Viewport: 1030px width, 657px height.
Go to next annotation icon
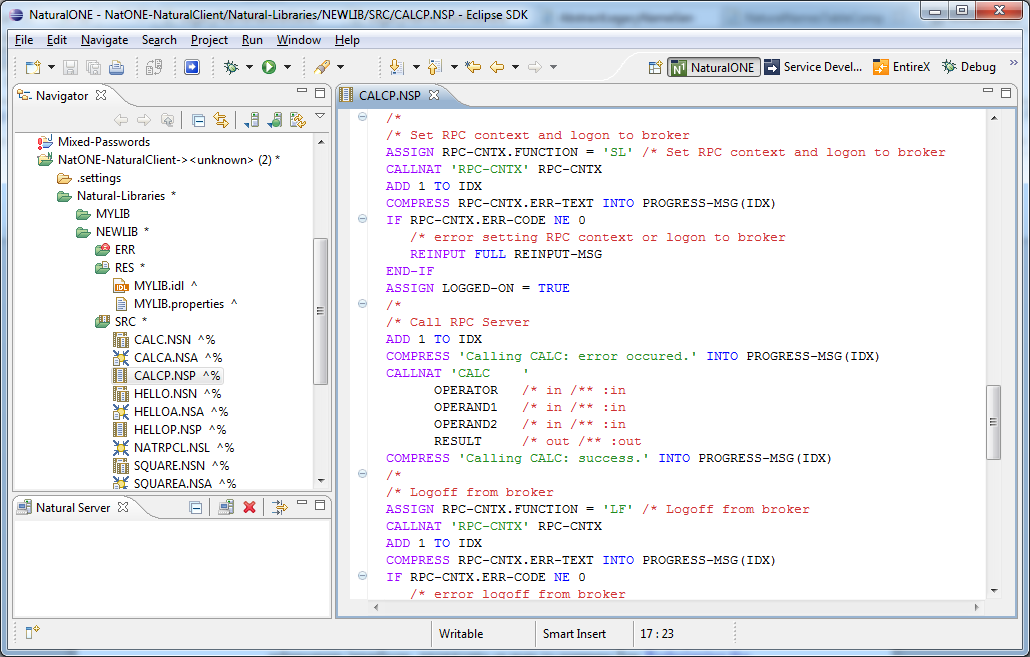tap(396, 67)
